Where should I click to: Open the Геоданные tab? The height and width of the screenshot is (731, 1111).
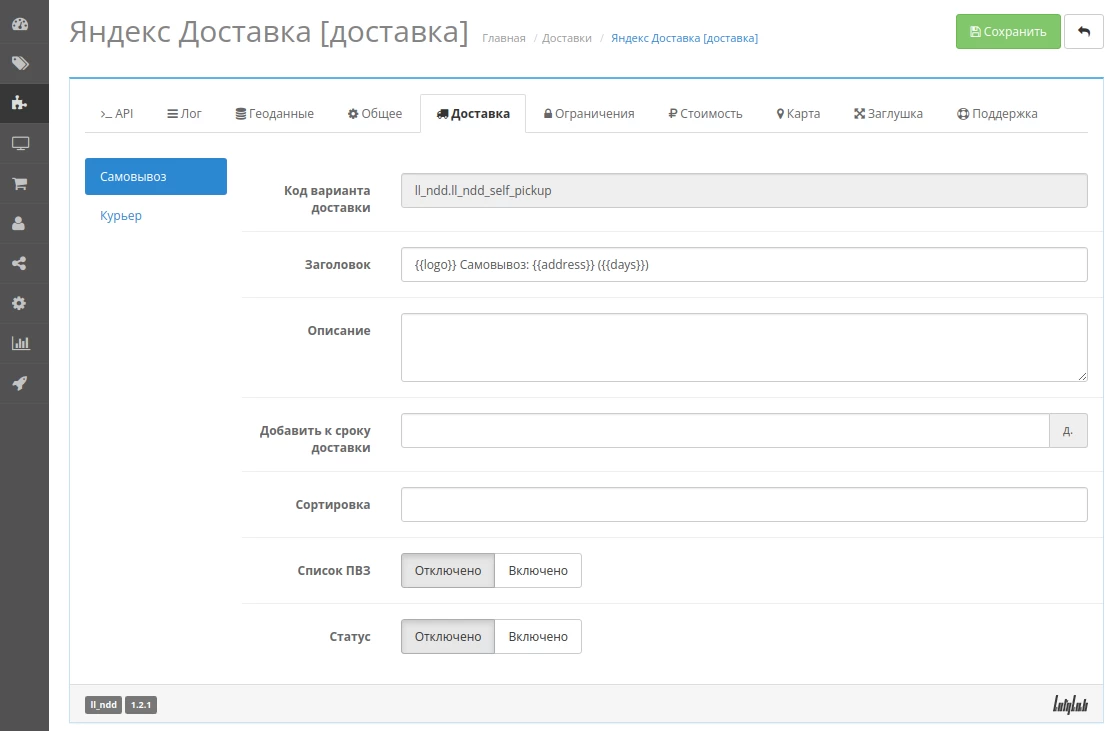(x=274, y=113)
